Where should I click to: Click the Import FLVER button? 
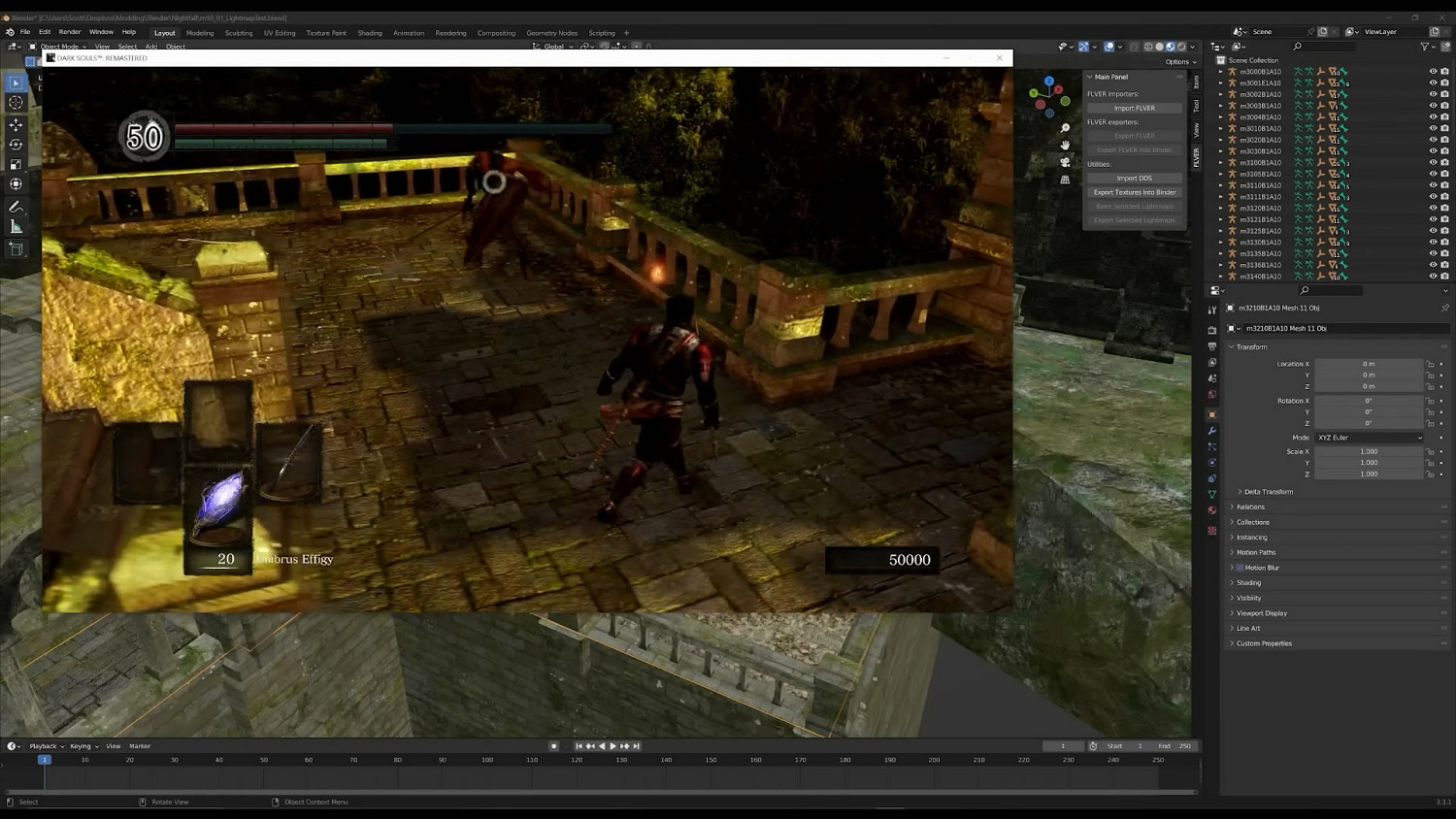[x=1134, y=108]
